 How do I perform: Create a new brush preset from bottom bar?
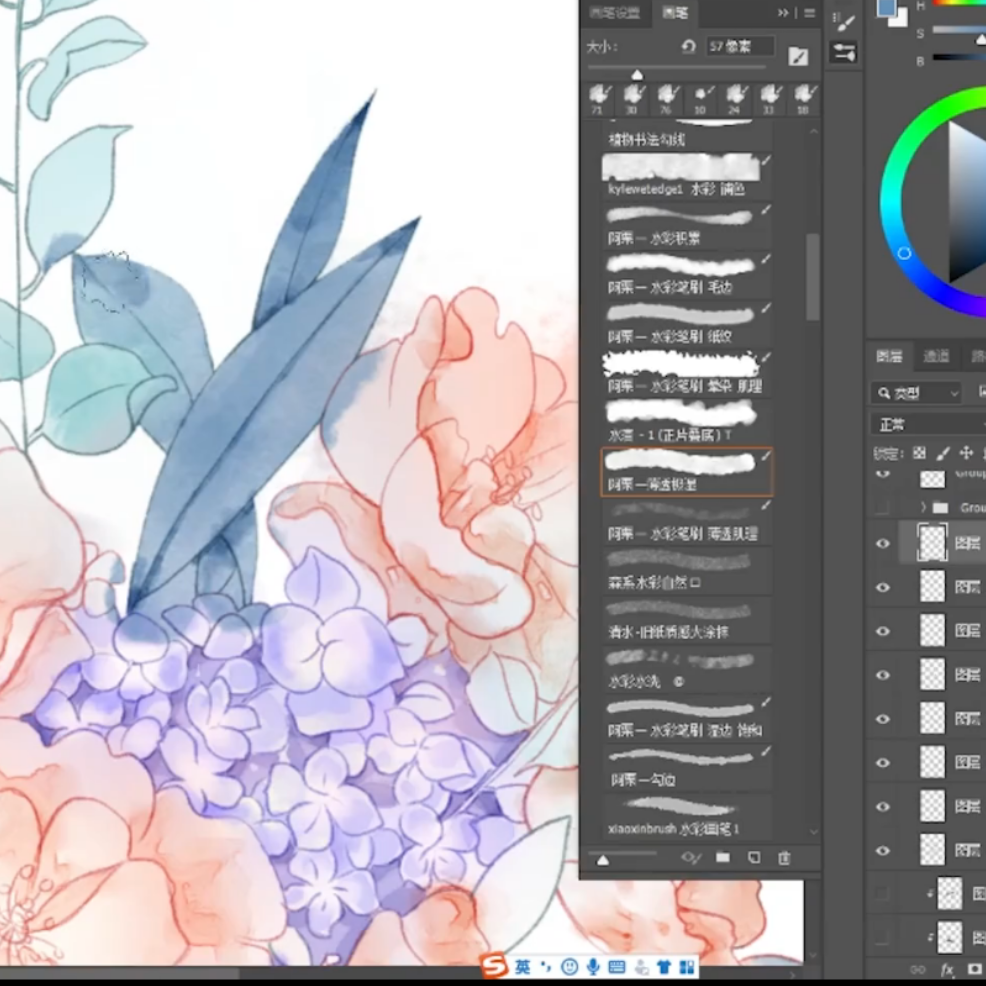pos(753,857)
